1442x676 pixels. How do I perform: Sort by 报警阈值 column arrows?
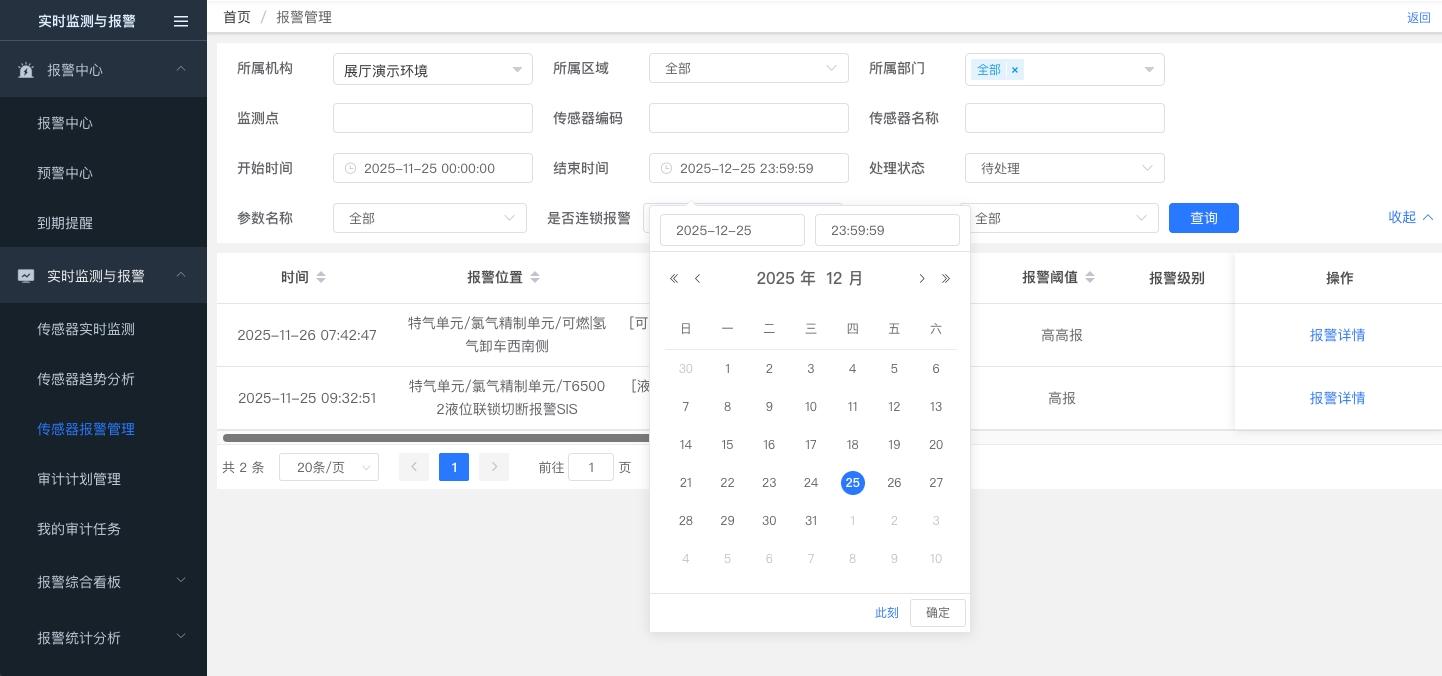pos(1090,277)
